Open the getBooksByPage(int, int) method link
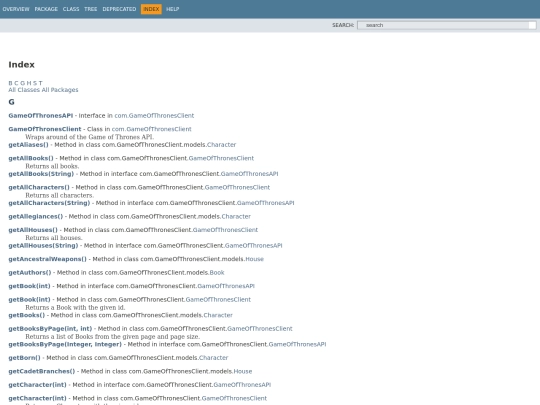 (x=50, y=329)
